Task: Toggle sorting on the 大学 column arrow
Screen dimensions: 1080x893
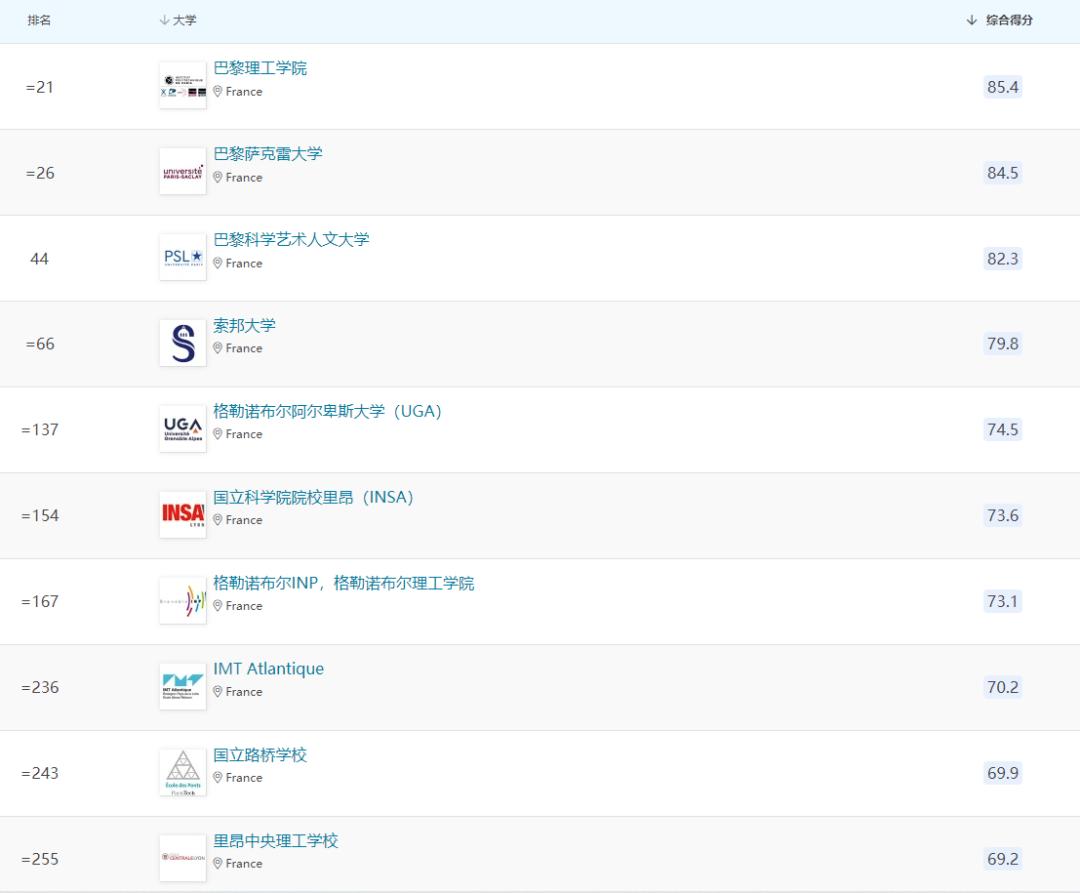Action: coord(162,19)
